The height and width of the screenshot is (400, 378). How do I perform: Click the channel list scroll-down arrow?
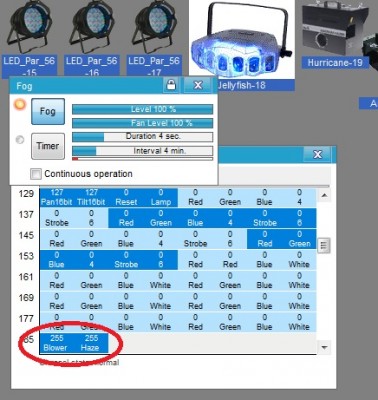[x=324, y=347]
